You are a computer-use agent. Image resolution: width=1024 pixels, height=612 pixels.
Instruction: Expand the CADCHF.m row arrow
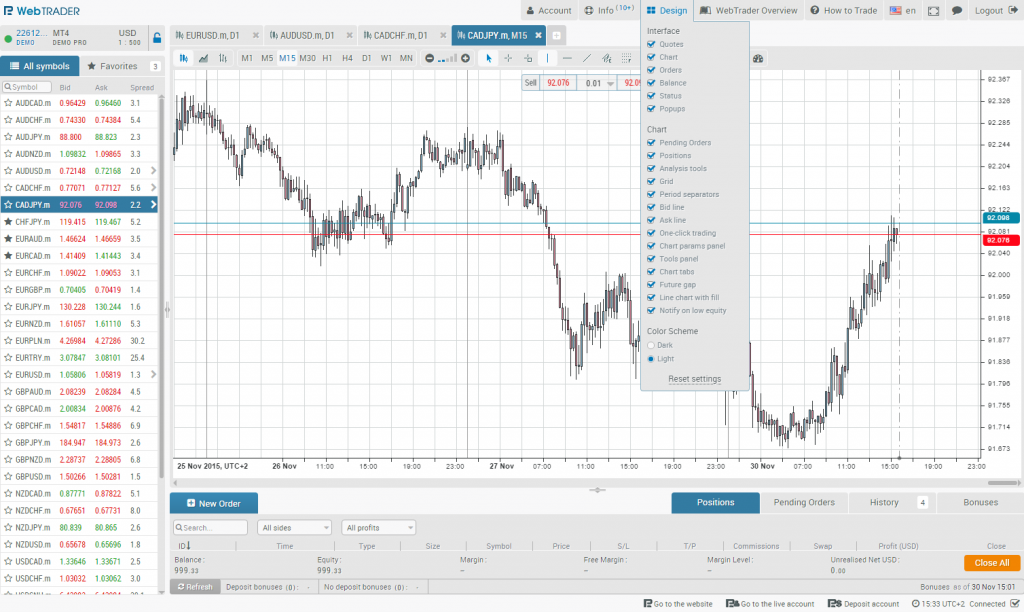[x=153, y=187]
